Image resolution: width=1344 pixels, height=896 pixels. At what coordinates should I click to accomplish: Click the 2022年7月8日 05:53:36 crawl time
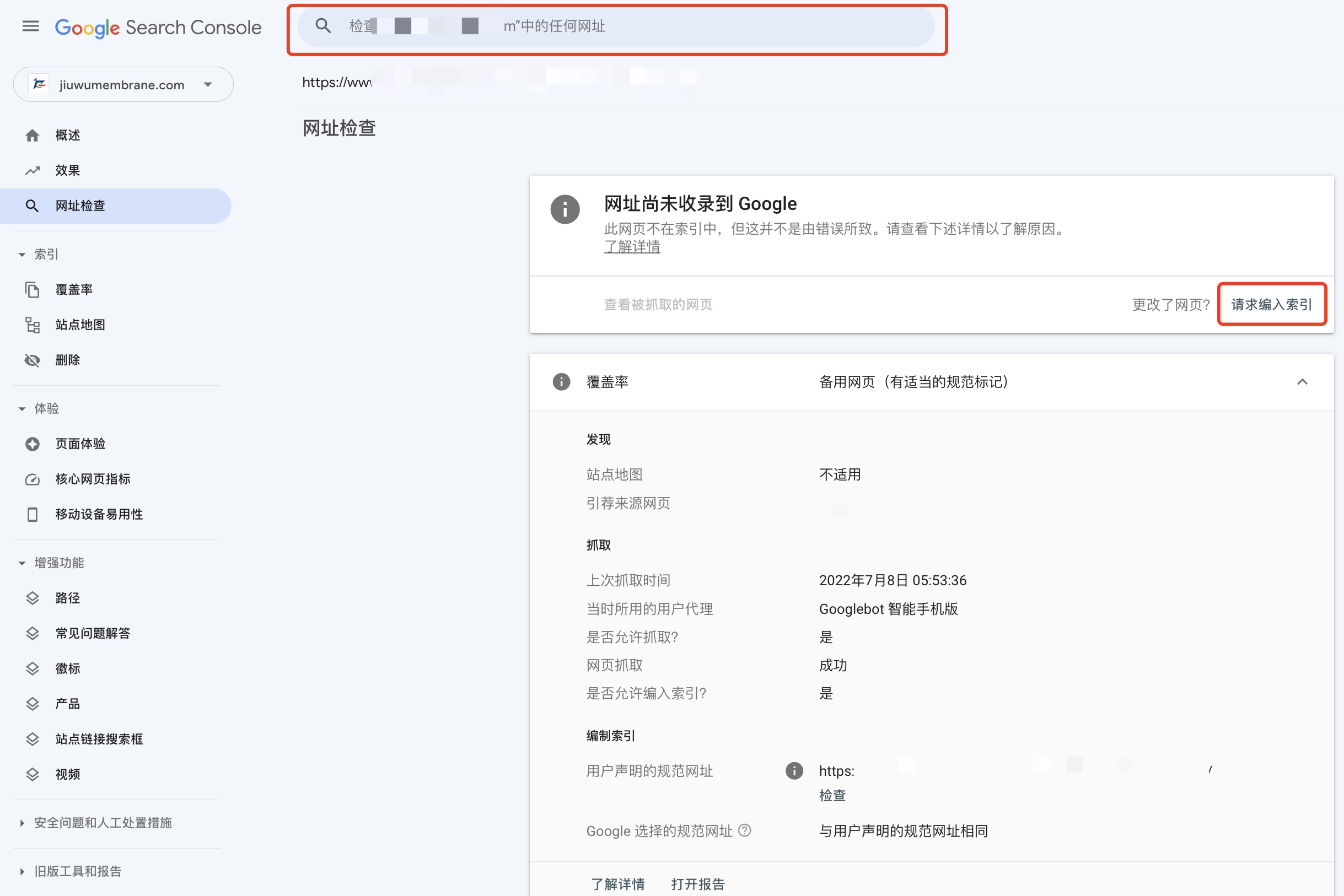click(x=893, y=581)
